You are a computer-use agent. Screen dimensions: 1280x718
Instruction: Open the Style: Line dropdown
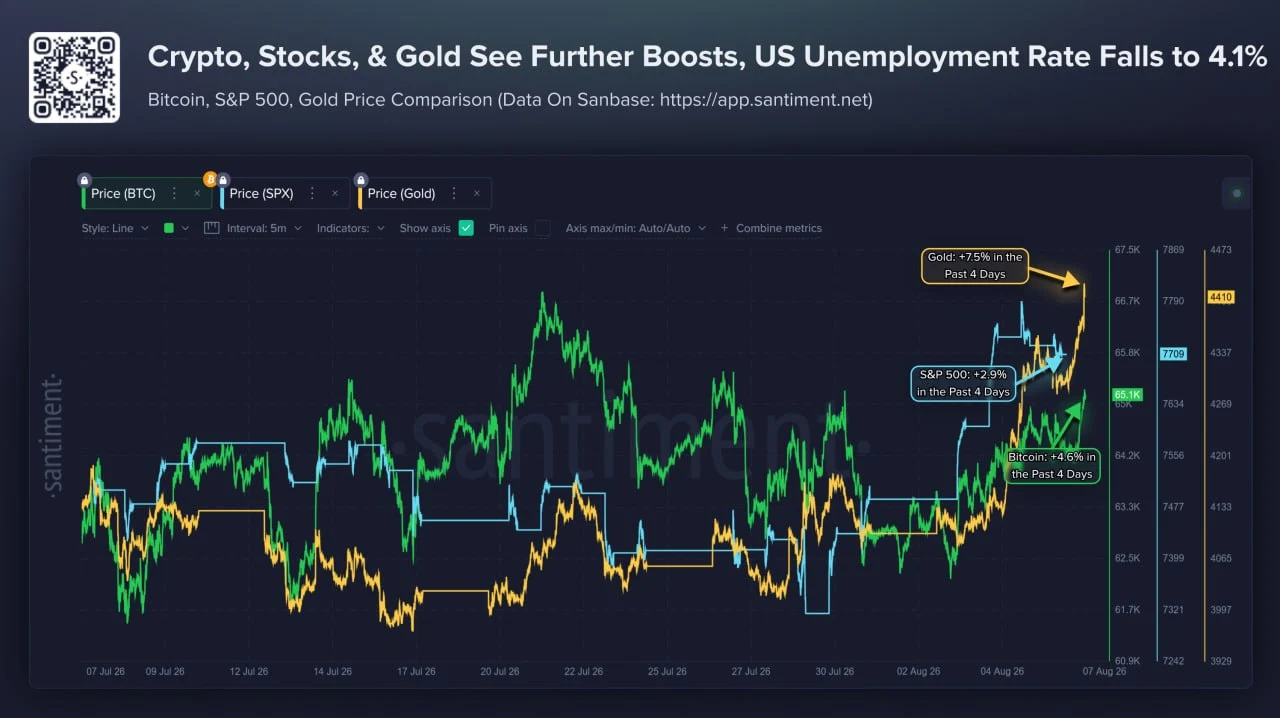pyautogui.click(x=115, y=228)
